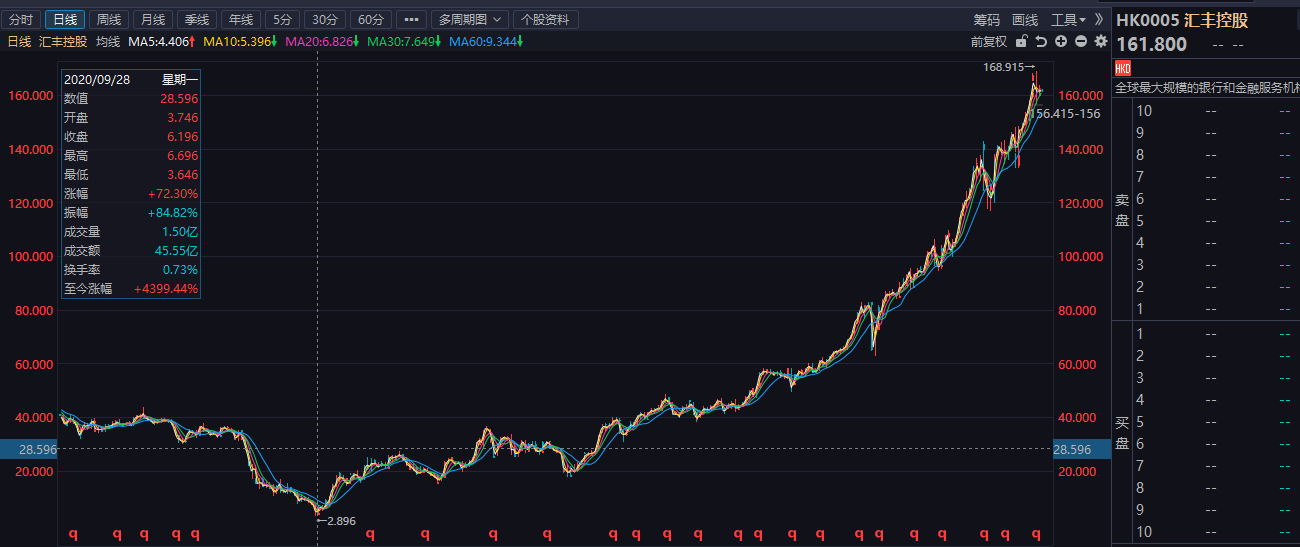Click the lock icon beside 前复权

tap(1021, 41)
